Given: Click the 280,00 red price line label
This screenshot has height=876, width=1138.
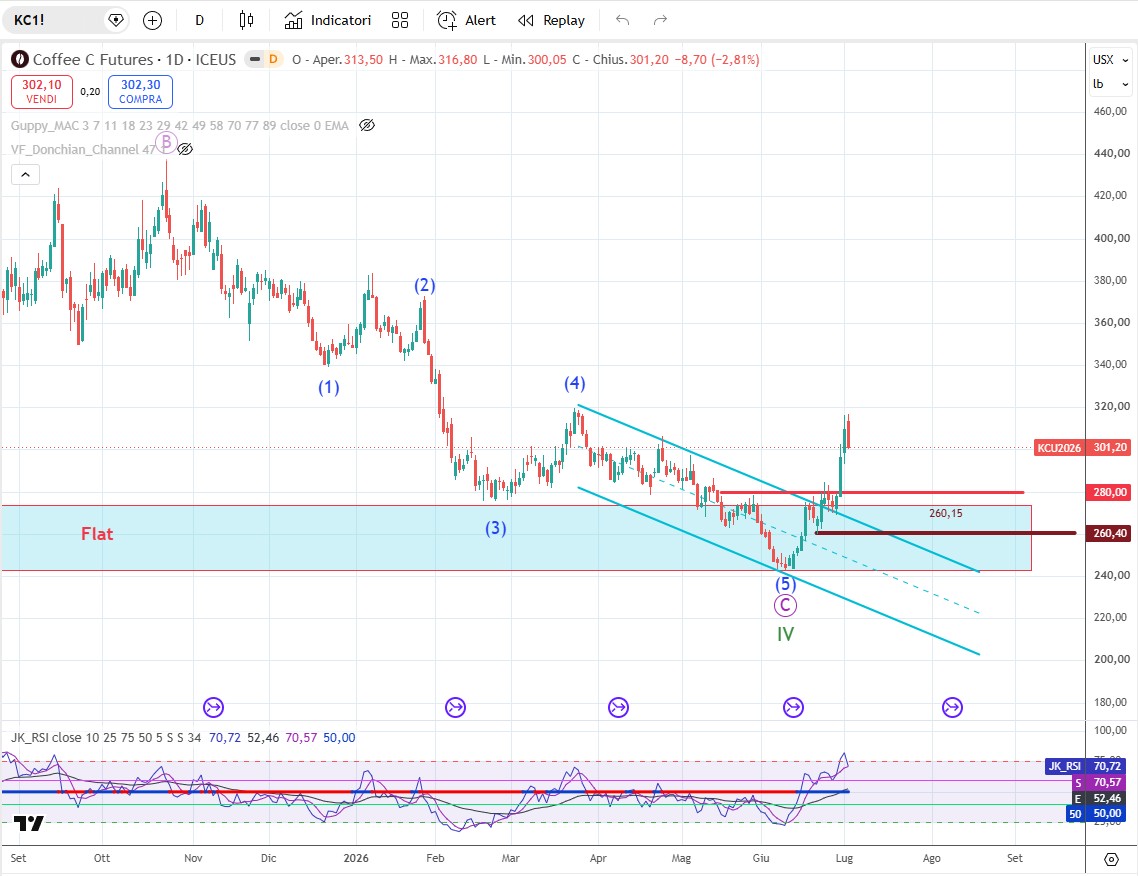Looking at the screenshot, I should pyautogui.click(x=1108, y=492).
